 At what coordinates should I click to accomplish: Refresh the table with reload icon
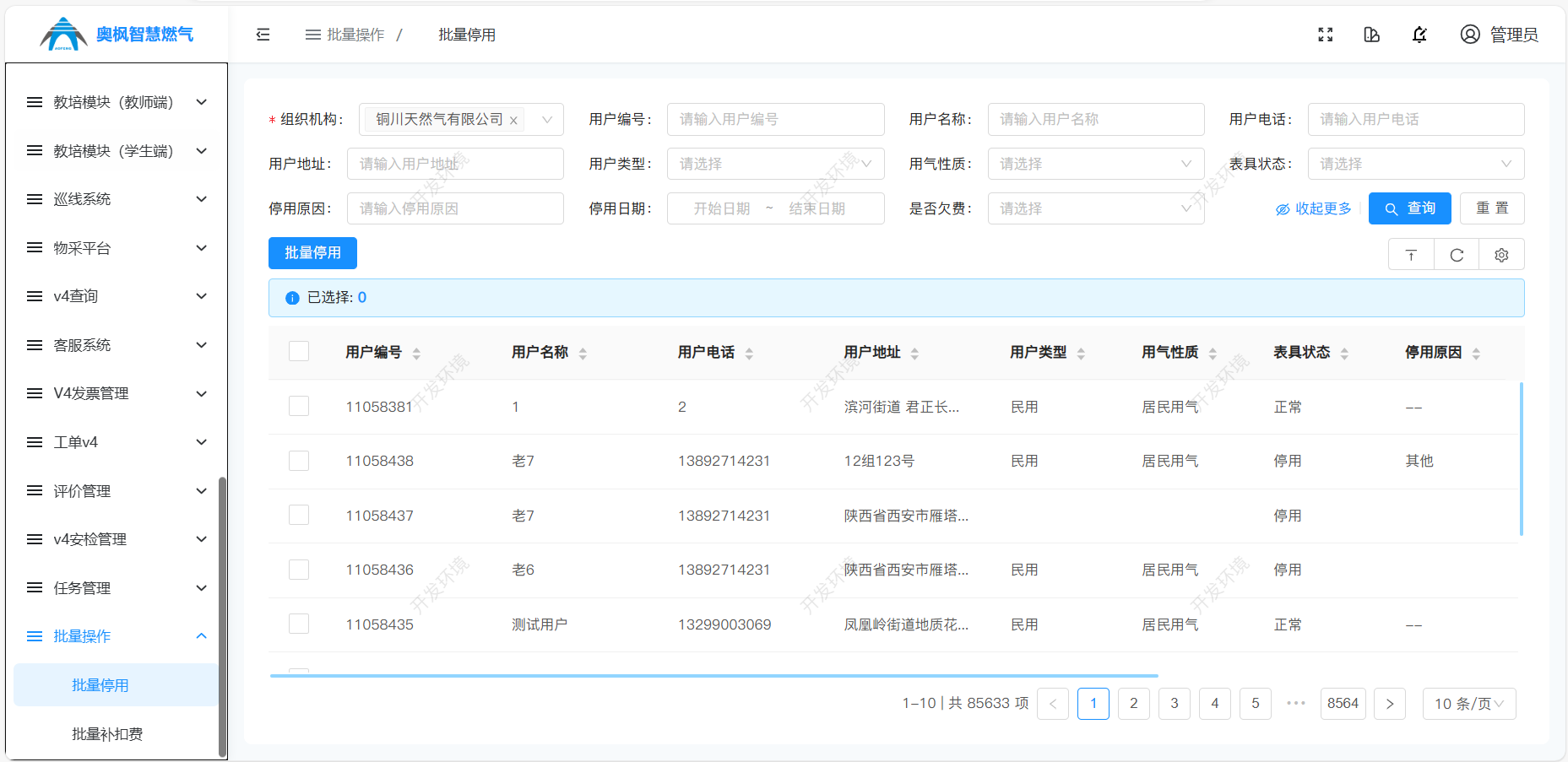pos(1457,255)
